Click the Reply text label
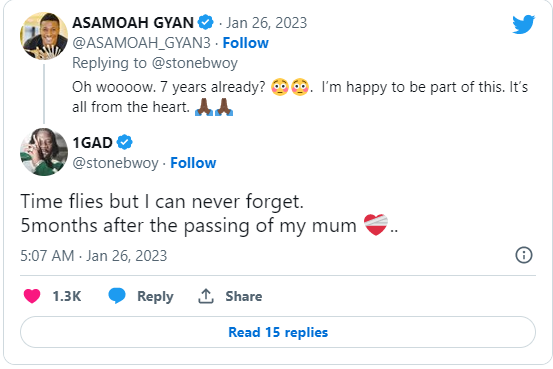Image resolution: width=553 pixels, height=369 pixels. tap(155, 296)
